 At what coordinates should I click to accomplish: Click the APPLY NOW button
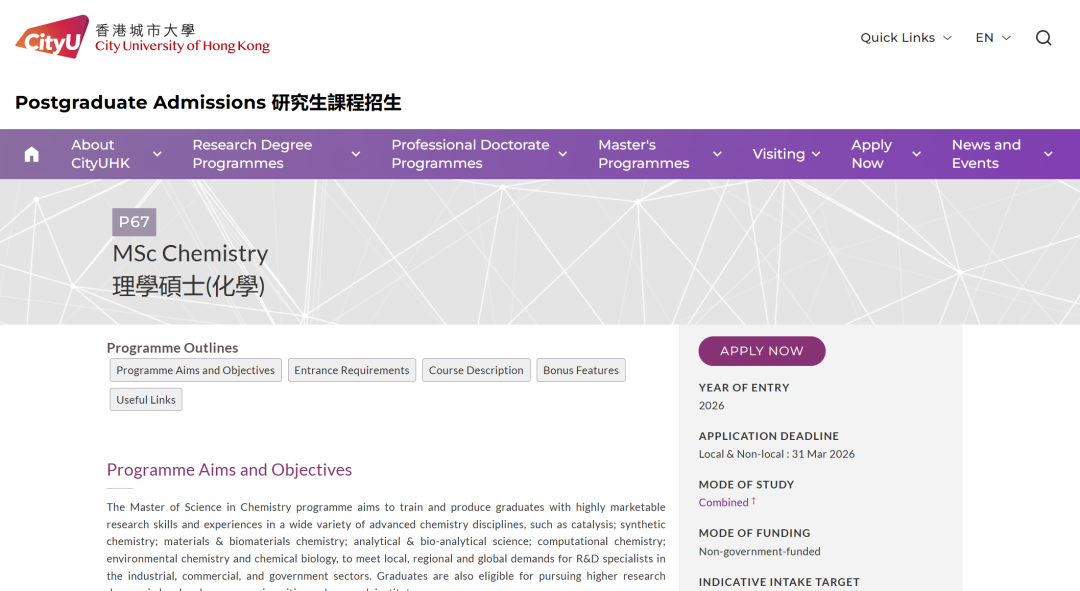click(761, 351)
